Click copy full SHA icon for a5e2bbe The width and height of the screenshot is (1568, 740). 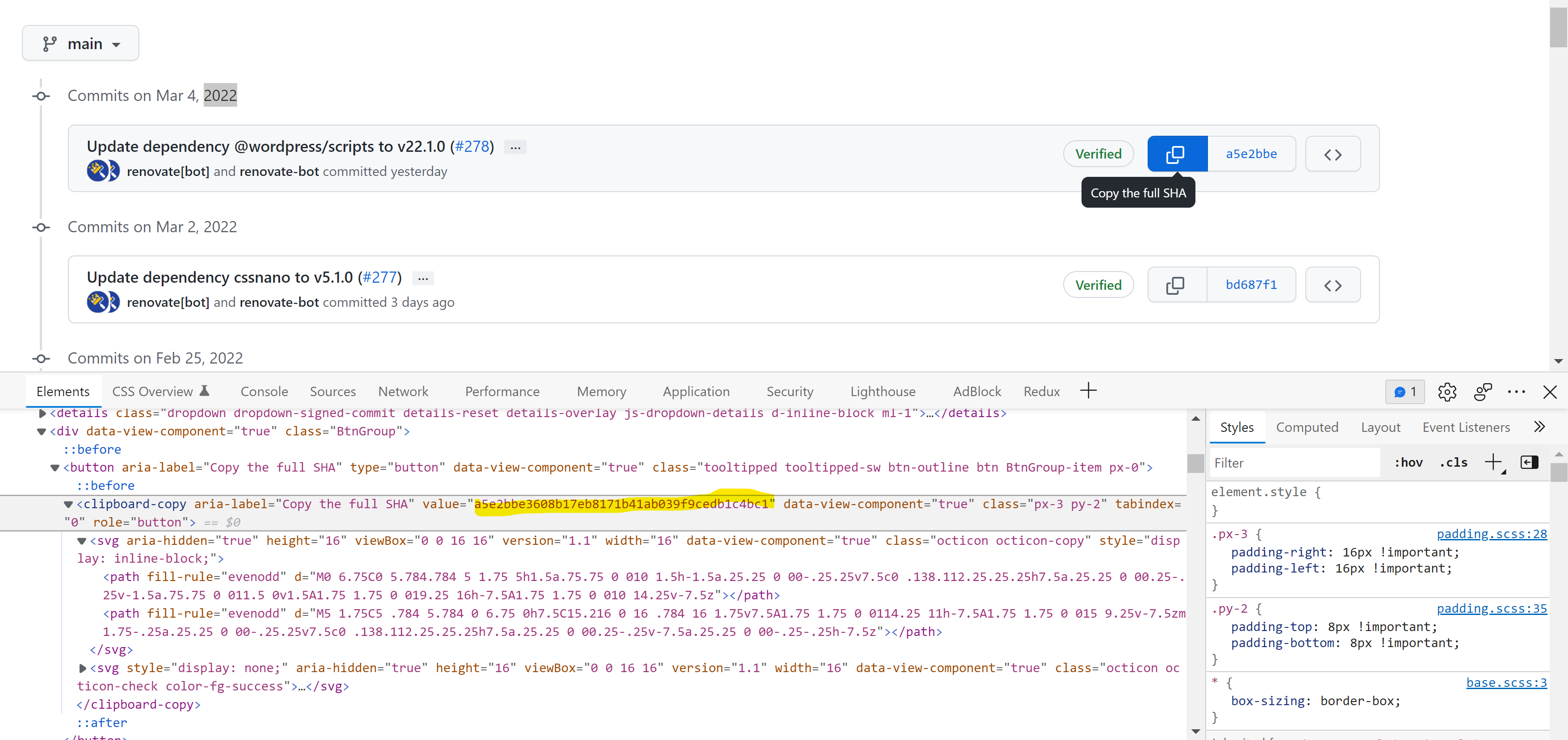[x=1176, y=154]
